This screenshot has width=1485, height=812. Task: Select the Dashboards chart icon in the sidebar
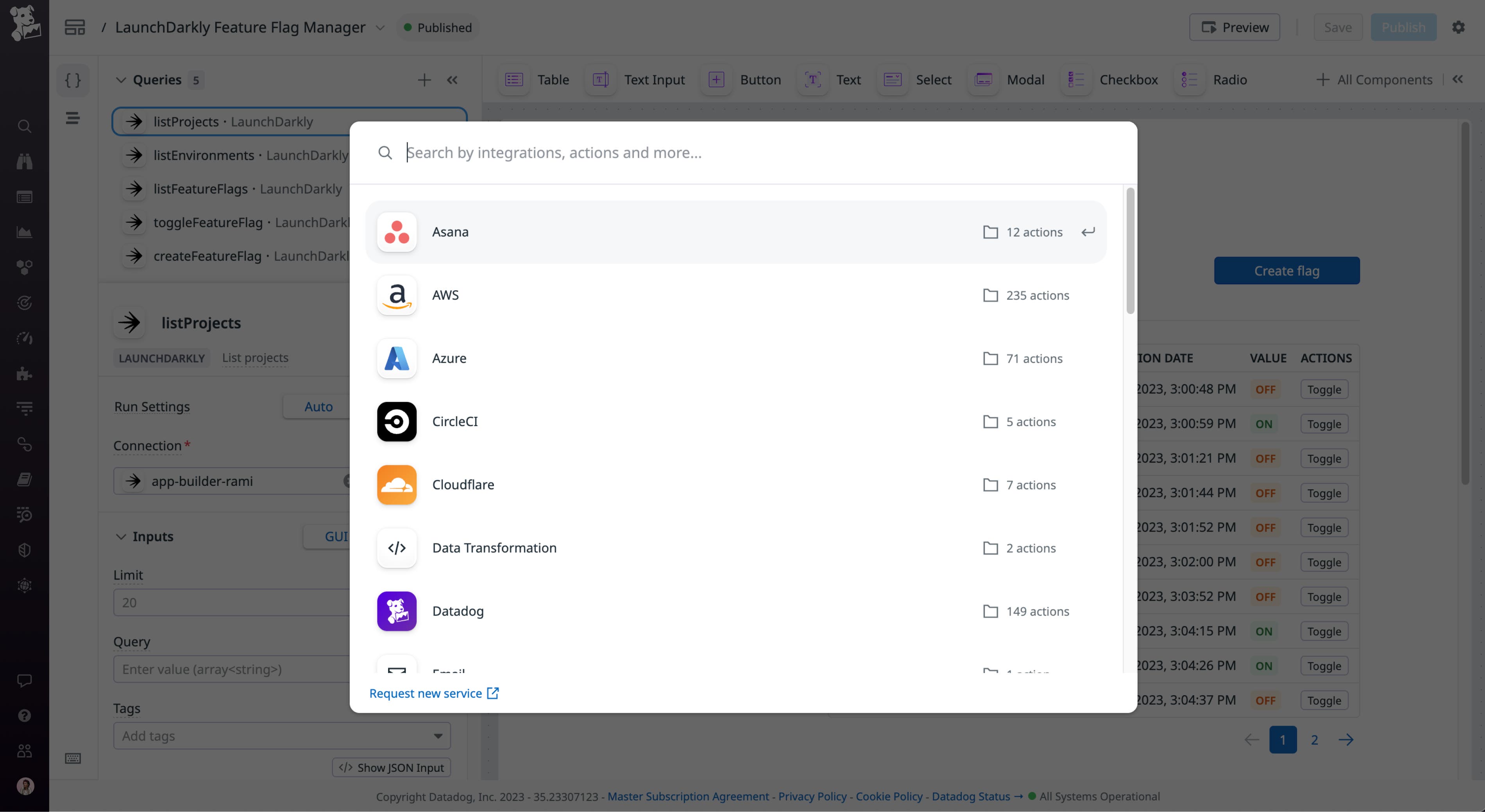pyautogui.click(x=24, y=232)
